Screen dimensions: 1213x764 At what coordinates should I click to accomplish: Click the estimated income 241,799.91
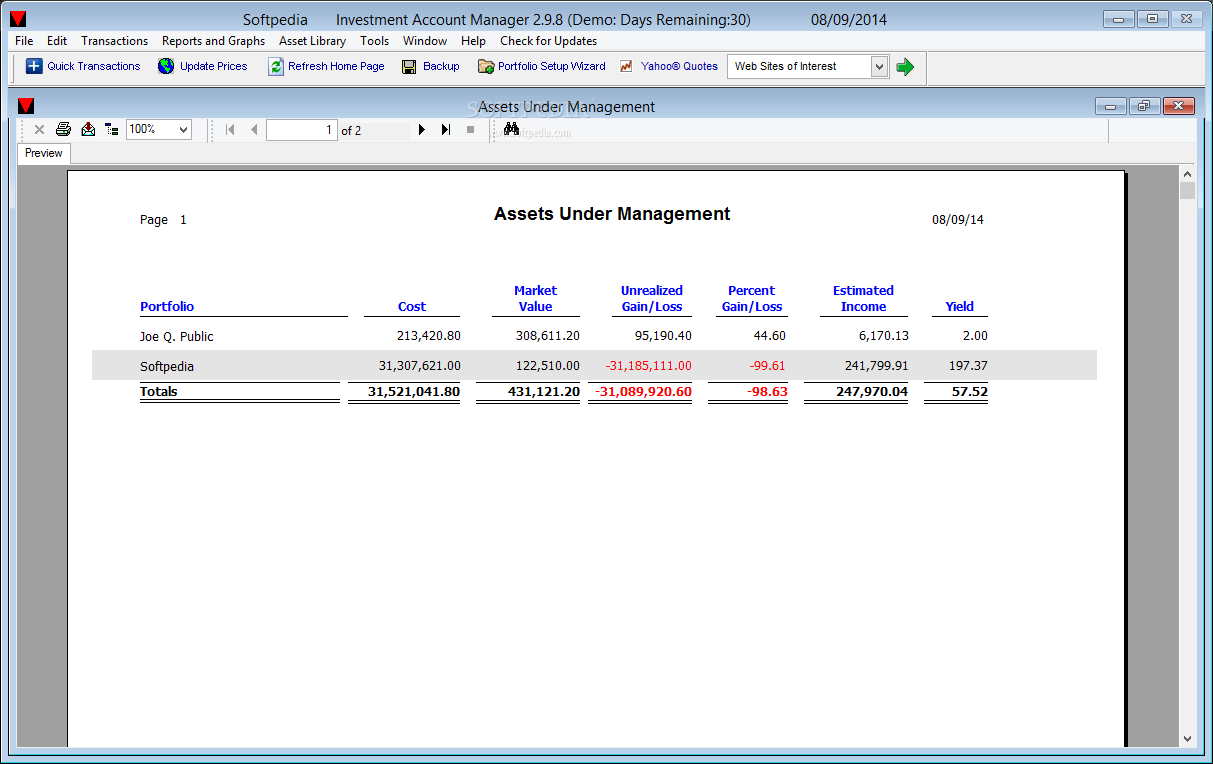875,366
